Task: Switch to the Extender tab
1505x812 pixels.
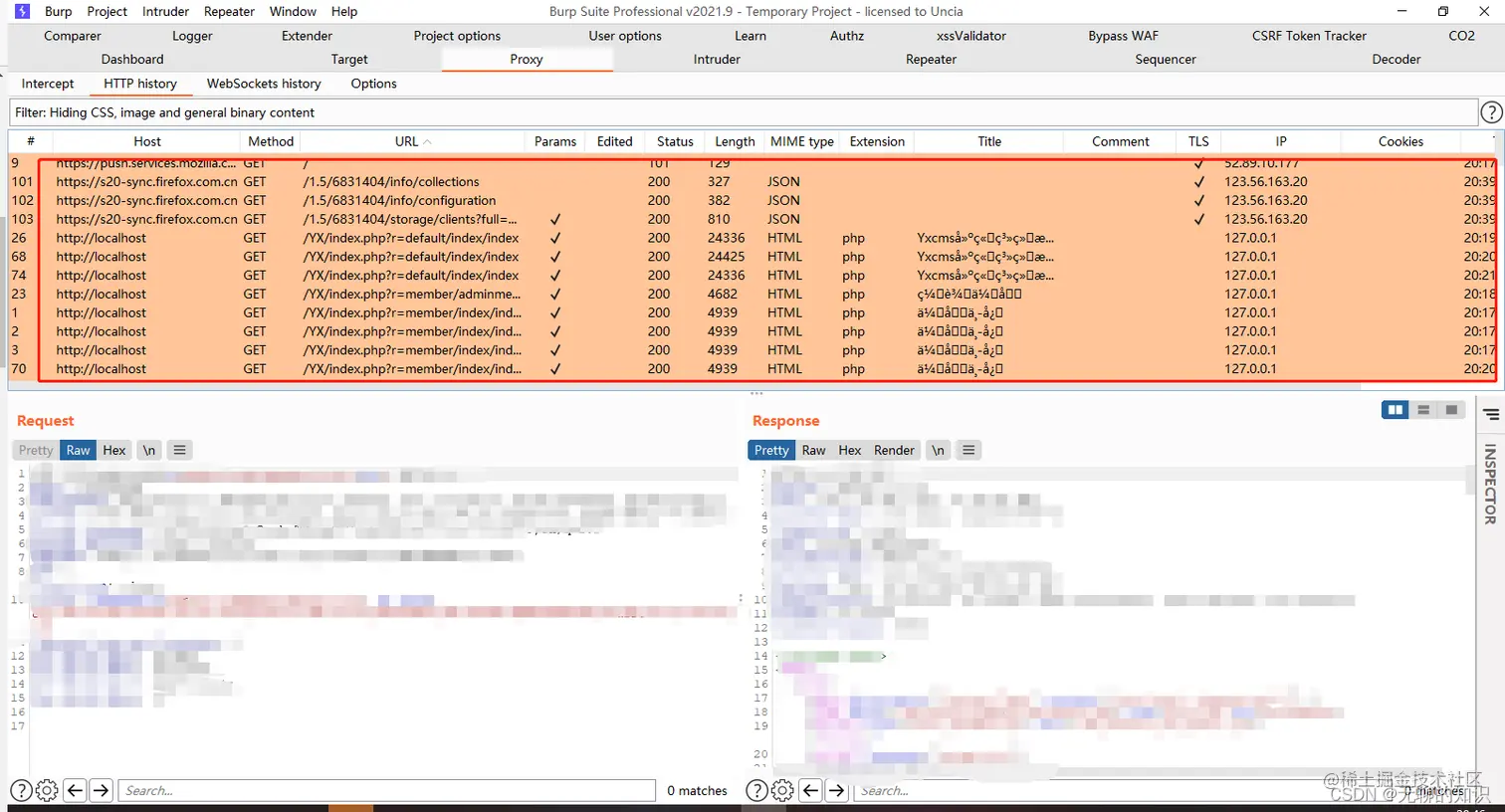Action: [x=307, y=36]
